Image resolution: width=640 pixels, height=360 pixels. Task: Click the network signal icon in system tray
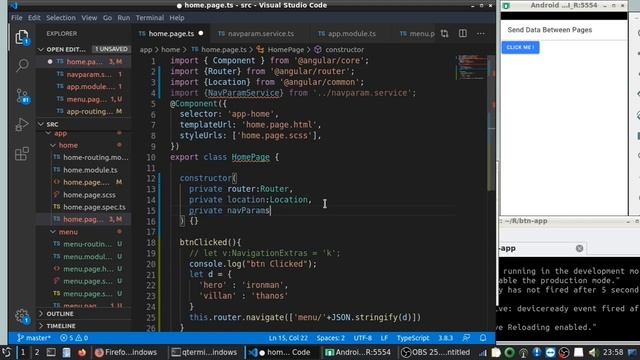tap(483, 352)
